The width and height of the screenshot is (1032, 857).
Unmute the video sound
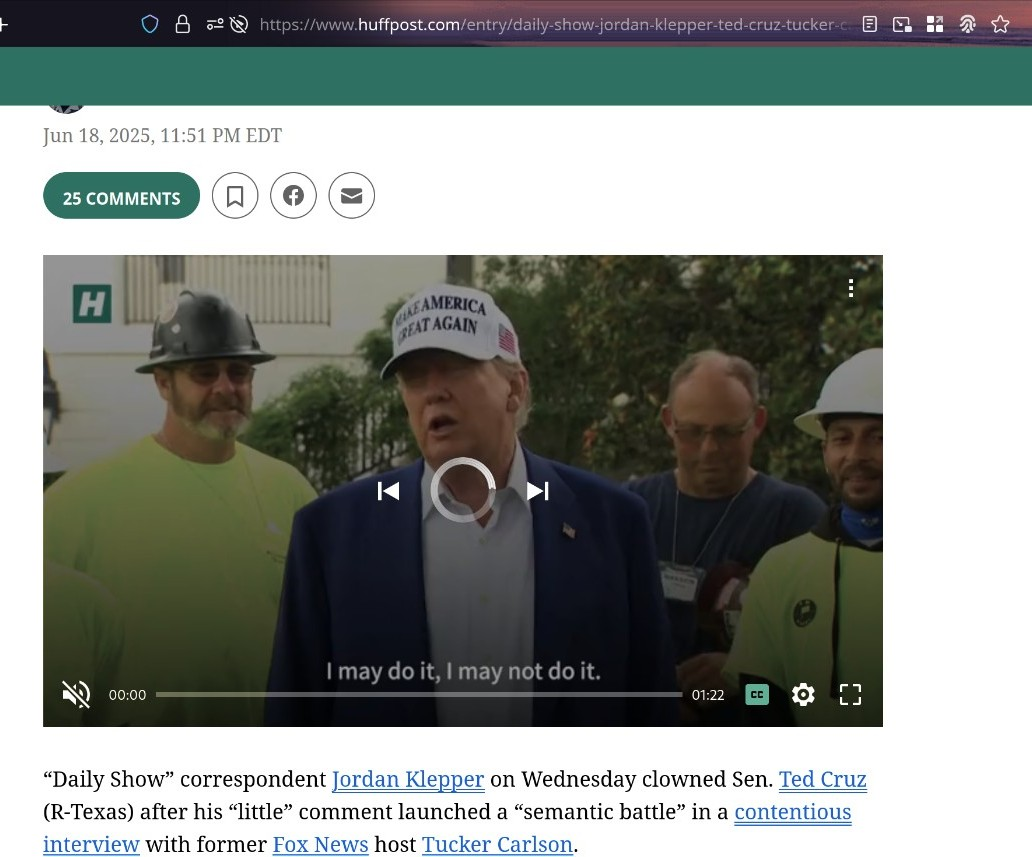pos(76,694)
